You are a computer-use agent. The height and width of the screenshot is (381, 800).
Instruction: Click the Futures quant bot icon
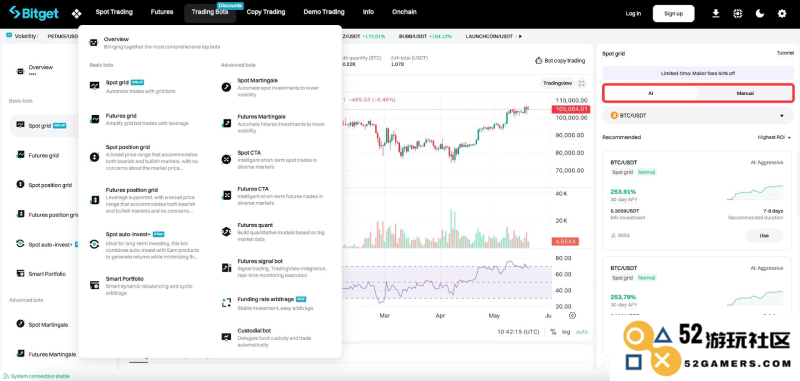pyautogui.click(x=226, y=232)
